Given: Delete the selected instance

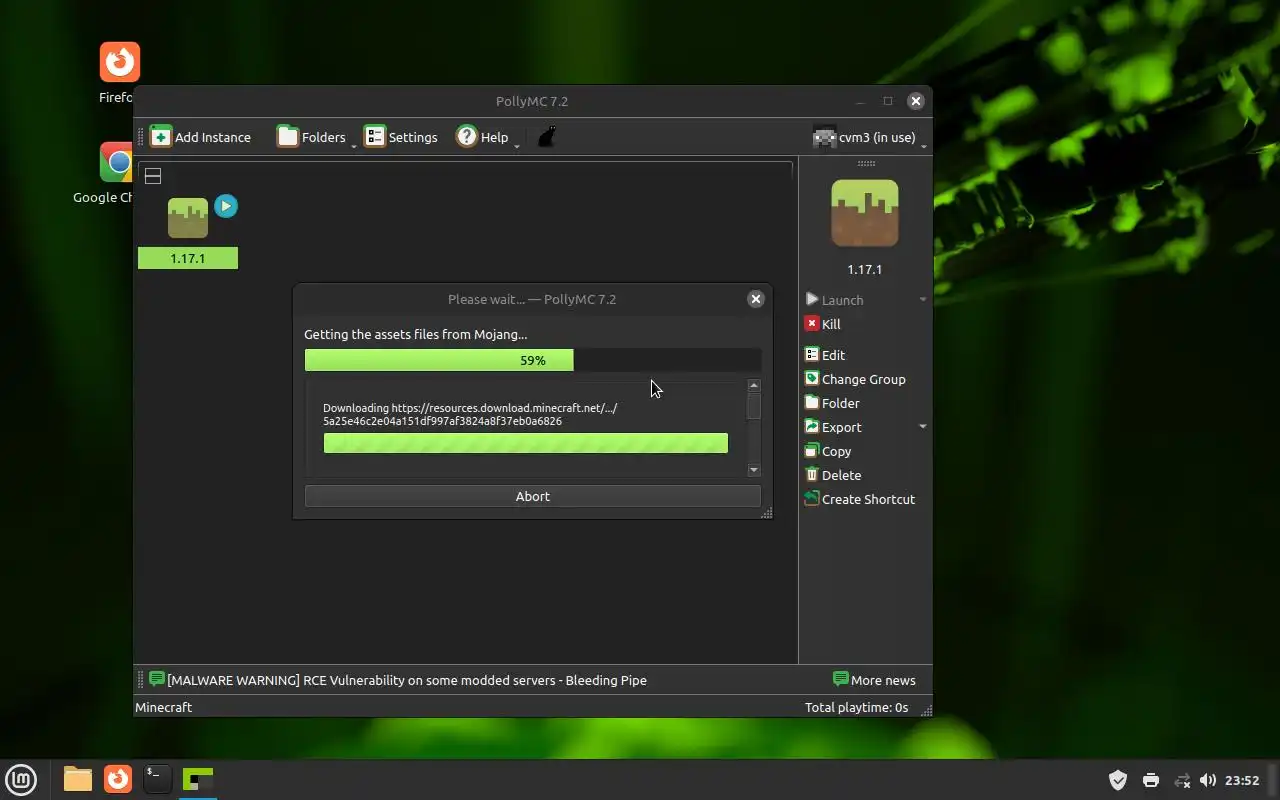Looking at the screenshot, I should click(833, 475).
